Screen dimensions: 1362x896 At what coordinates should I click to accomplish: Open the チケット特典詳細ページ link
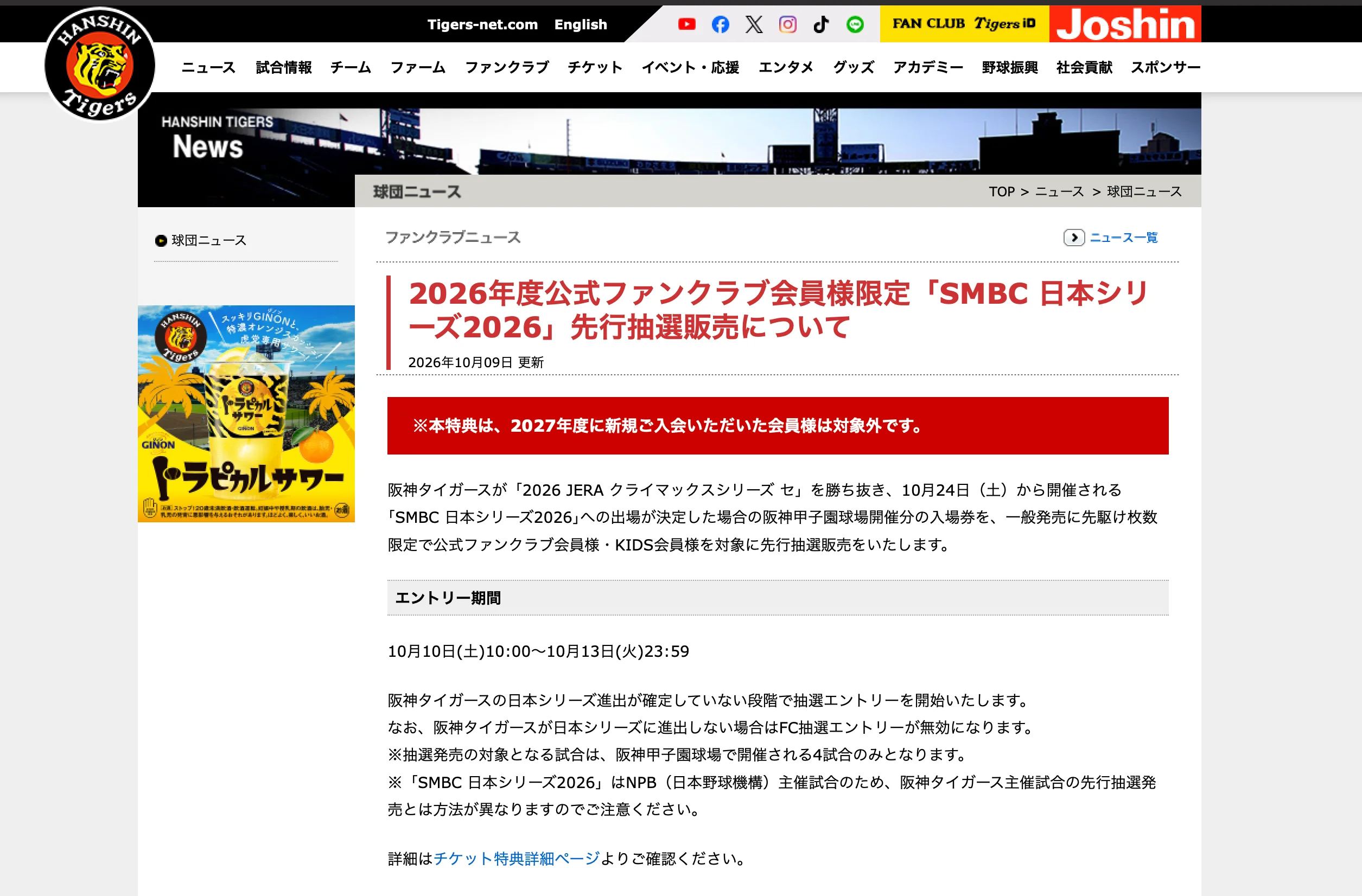click(x=517, y=858)
